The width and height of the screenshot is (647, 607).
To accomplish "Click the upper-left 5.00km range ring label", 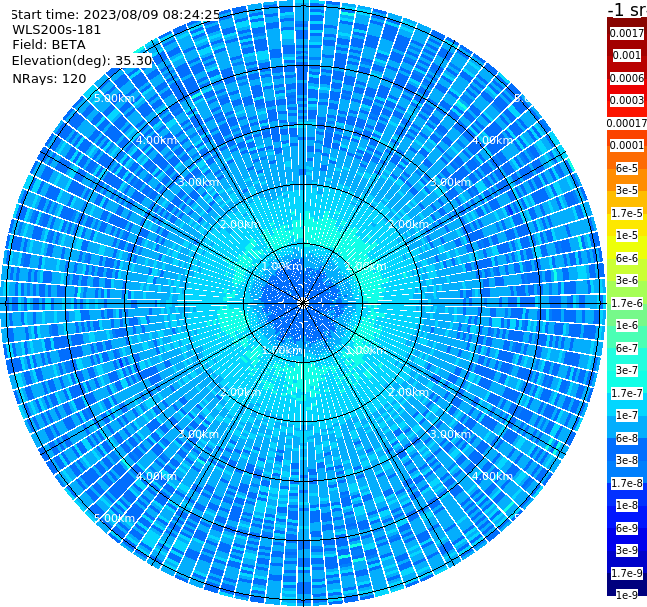I will tap(114, 98).
